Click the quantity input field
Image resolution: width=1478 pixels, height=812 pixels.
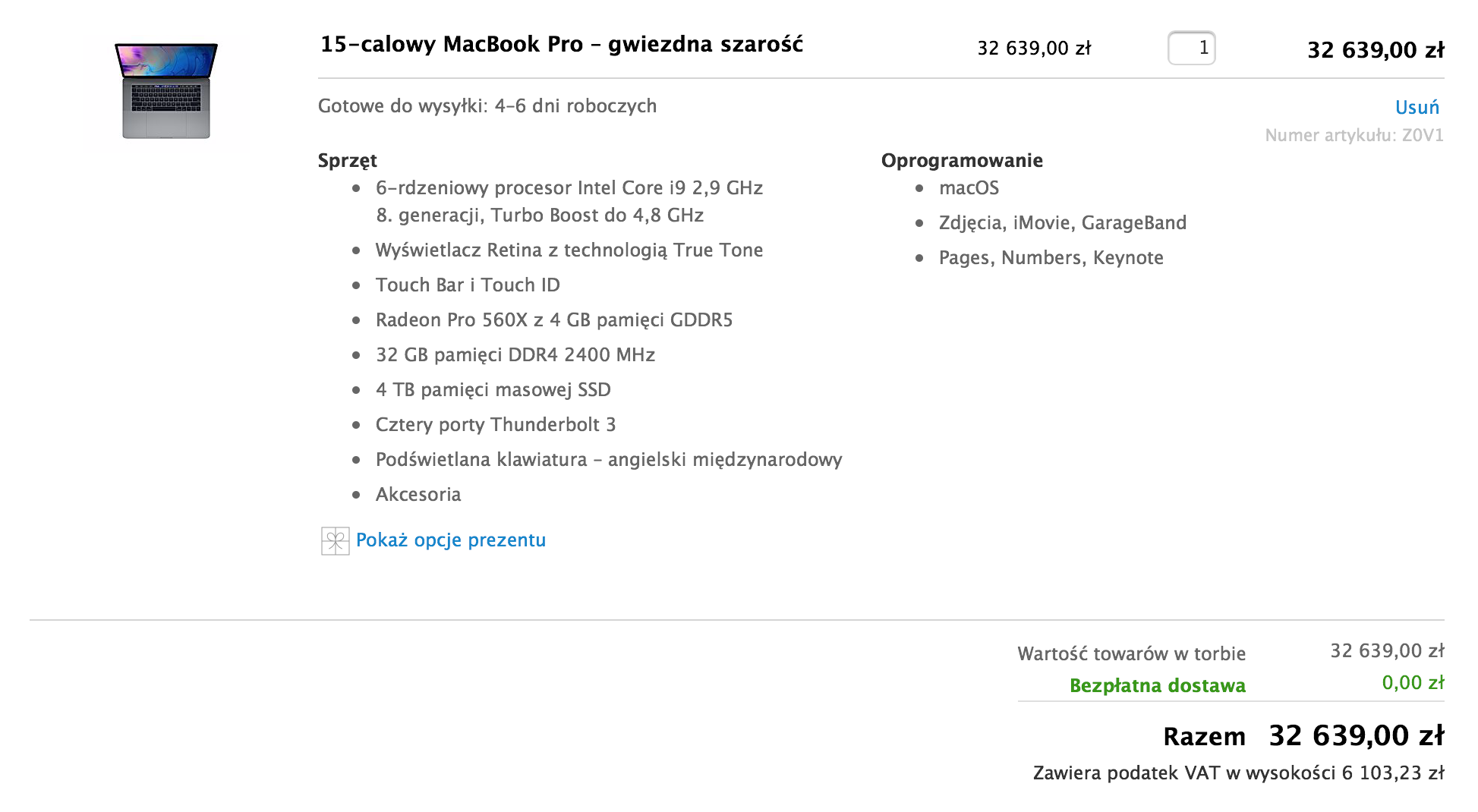click(x=1191, y=48)
